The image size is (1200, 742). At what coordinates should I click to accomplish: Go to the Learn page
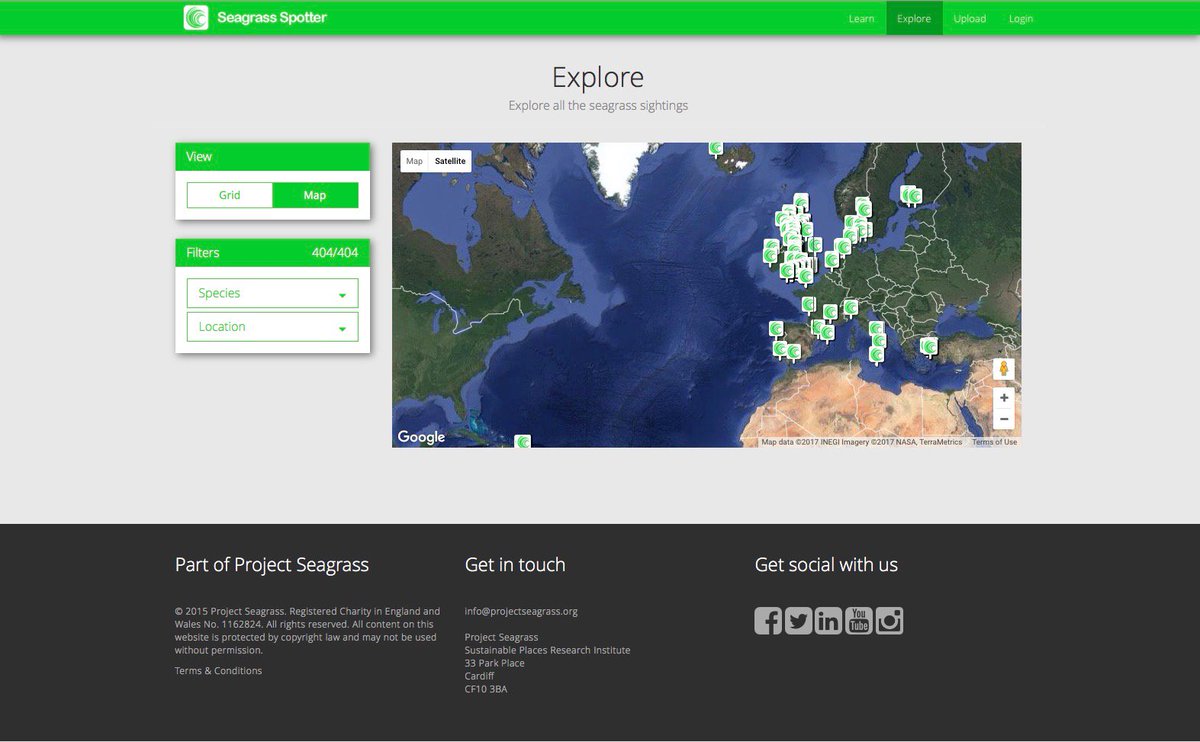861,18
